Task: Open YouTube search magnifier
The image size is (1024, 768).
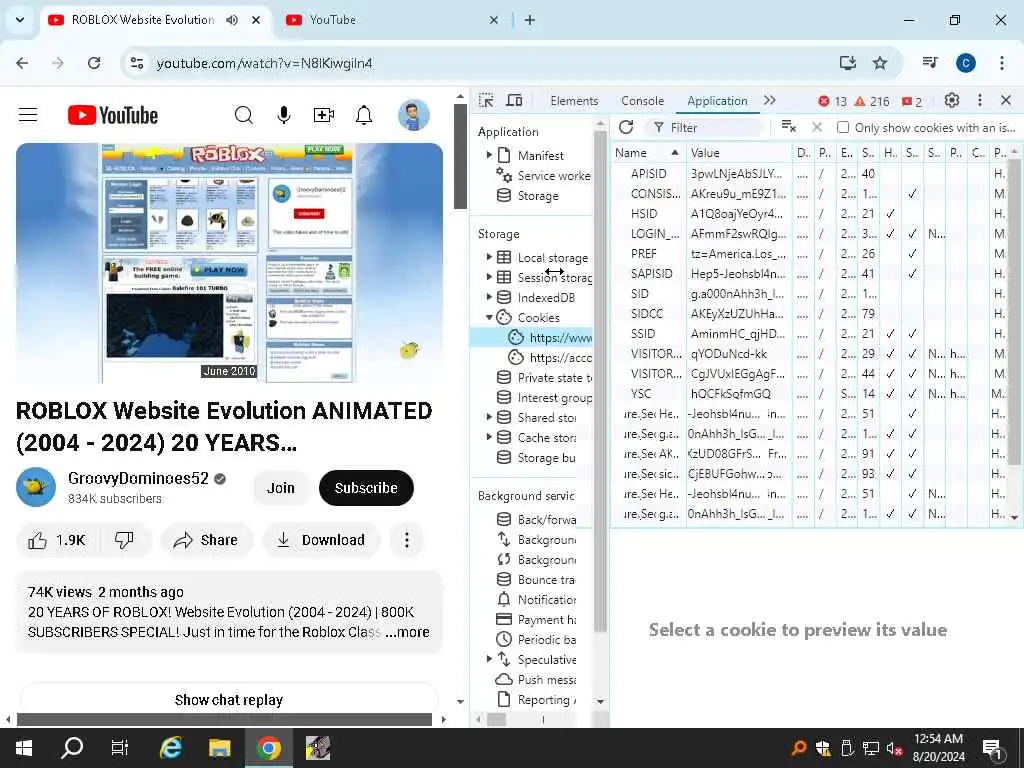Action: [x=244, y=116]
